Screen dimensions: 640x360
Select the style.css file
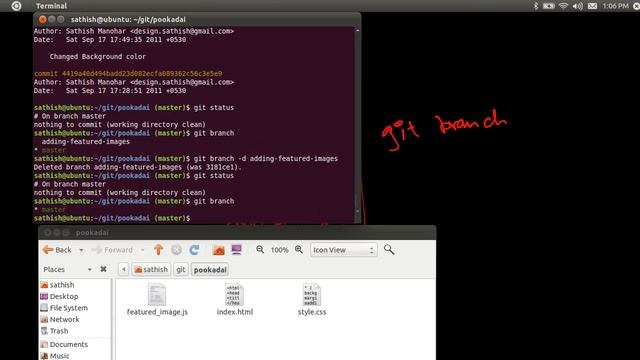312,300
